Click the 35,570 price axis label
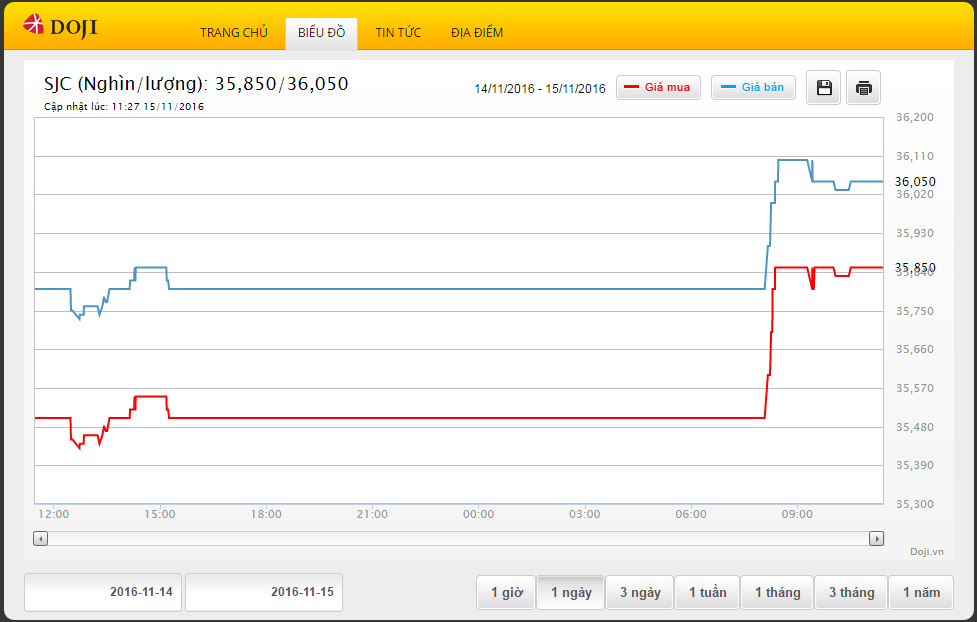977x622 pixels. coord(915,388)
